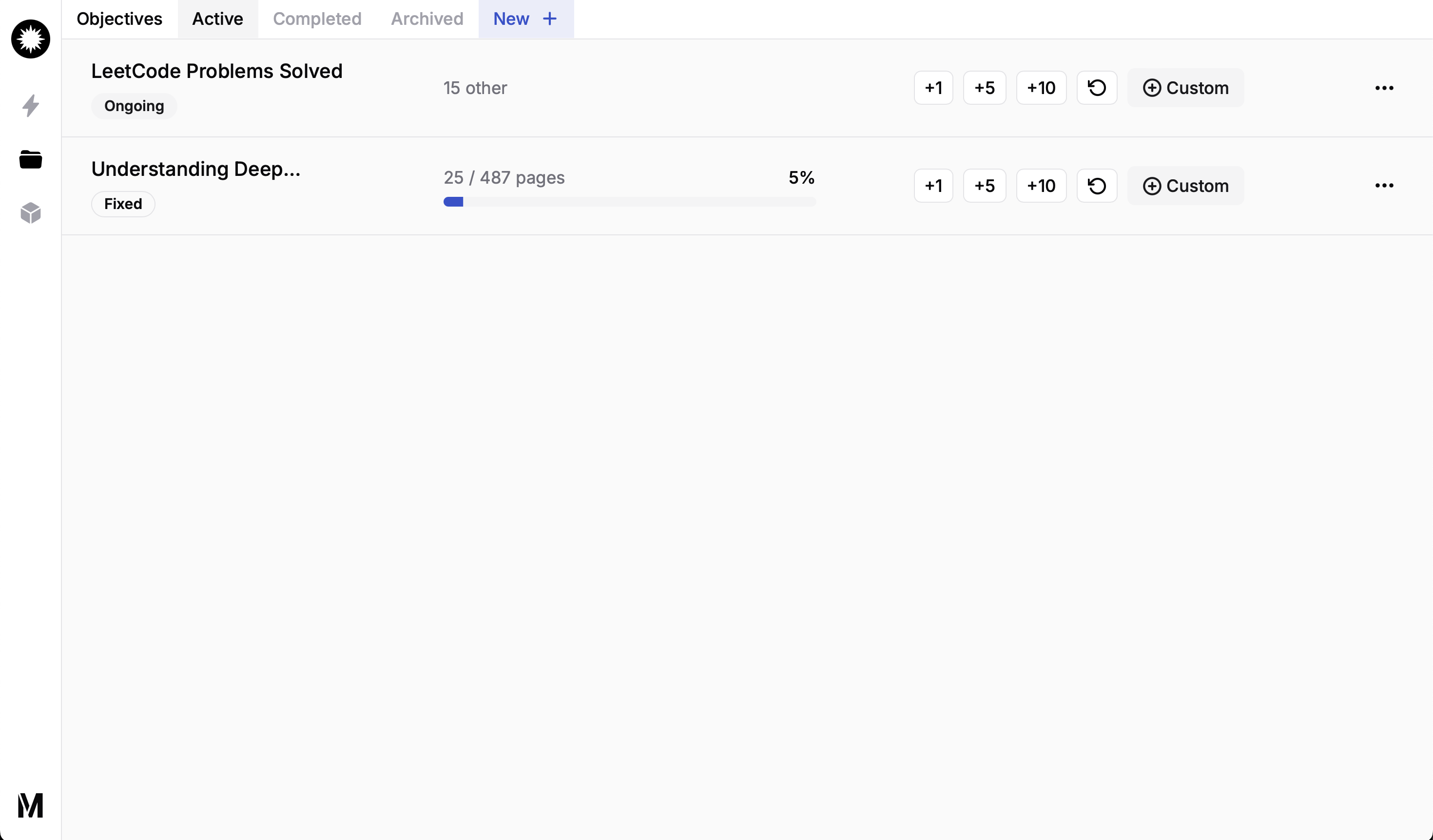The image size is (1433, 840).
Task: Create a new objective with New +
Action: pos(524,19)
